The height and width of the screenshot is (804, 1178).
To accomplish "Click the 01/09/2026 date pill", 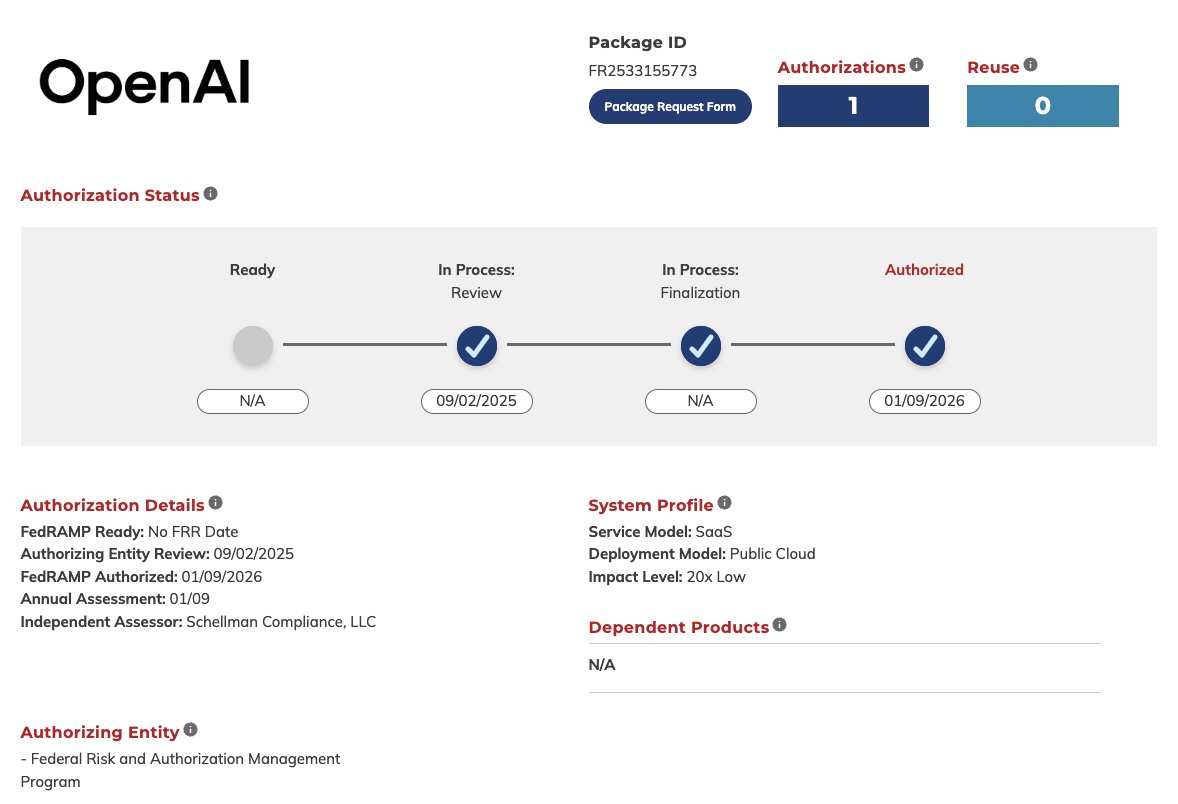I will click(925, 401).
